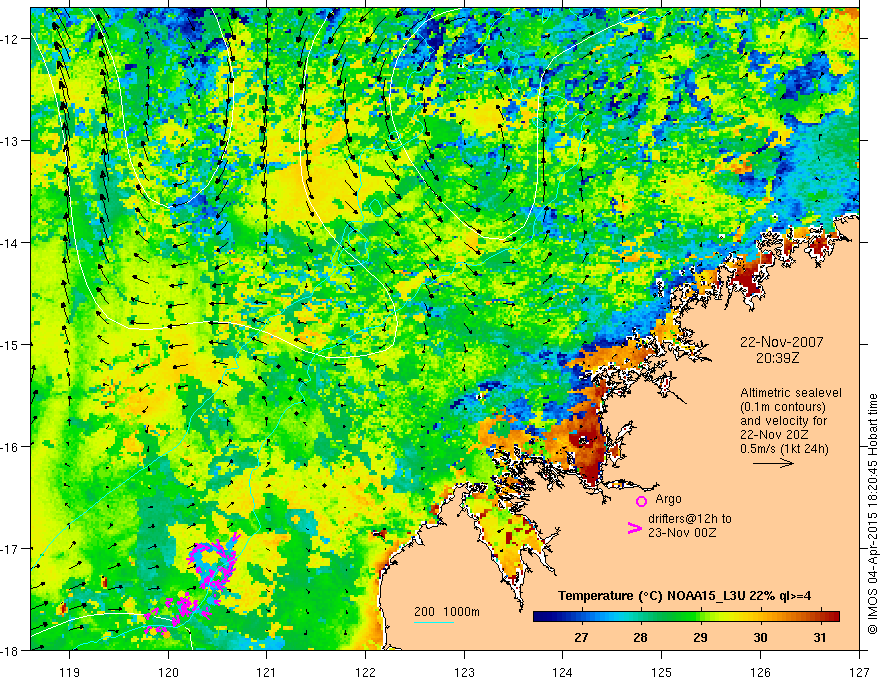Click the magenta drifter cluster near 120, -17.7
880x680 pixels.
point(175,613)
